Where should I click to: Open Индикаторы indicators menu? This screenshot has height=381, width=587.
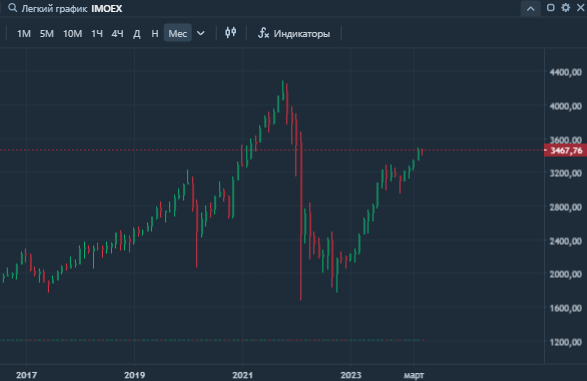click(x=294, y=33)
